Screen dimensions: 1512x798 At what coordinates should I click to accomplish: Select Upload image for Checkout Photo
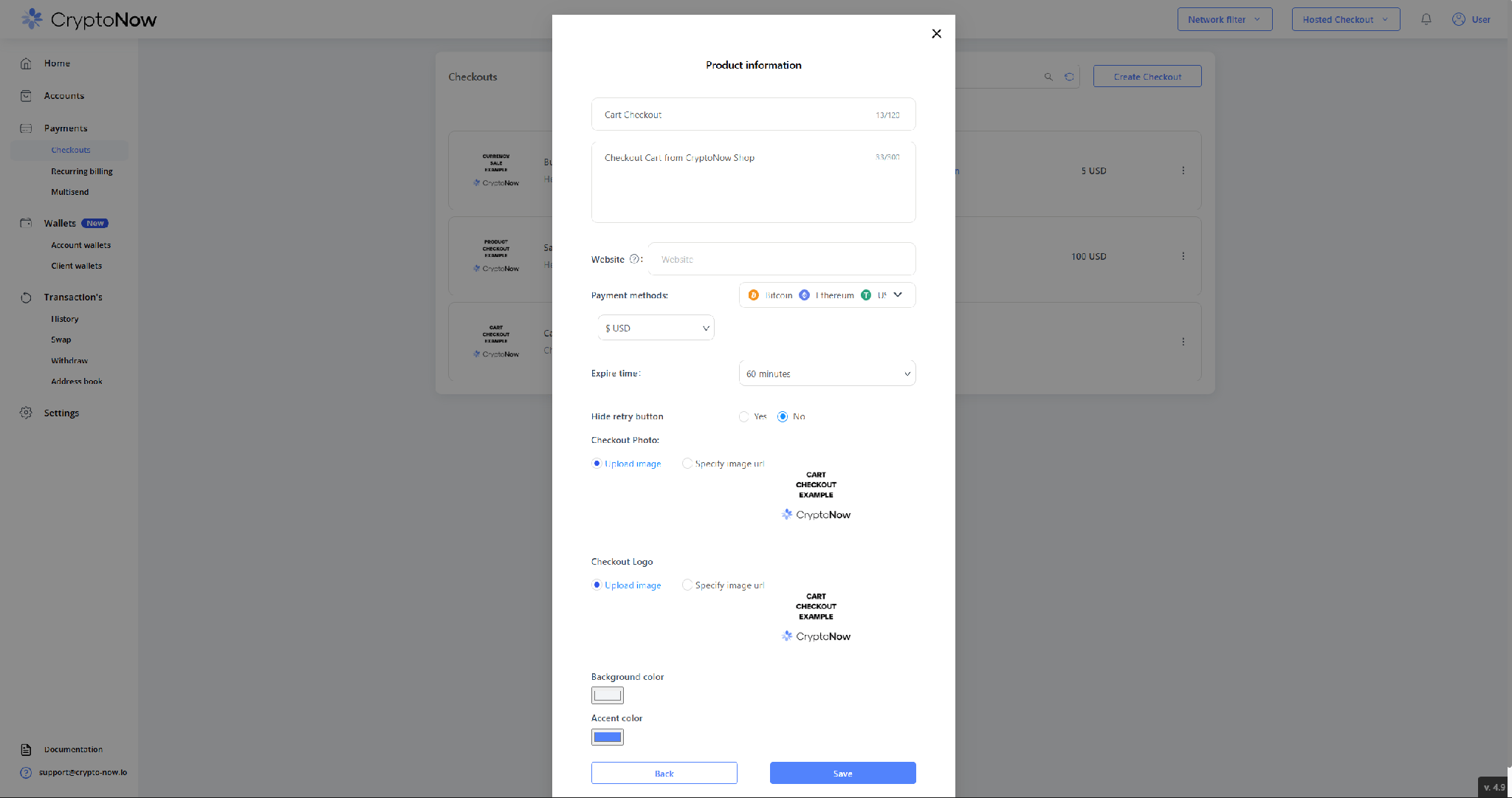(597, 464)
